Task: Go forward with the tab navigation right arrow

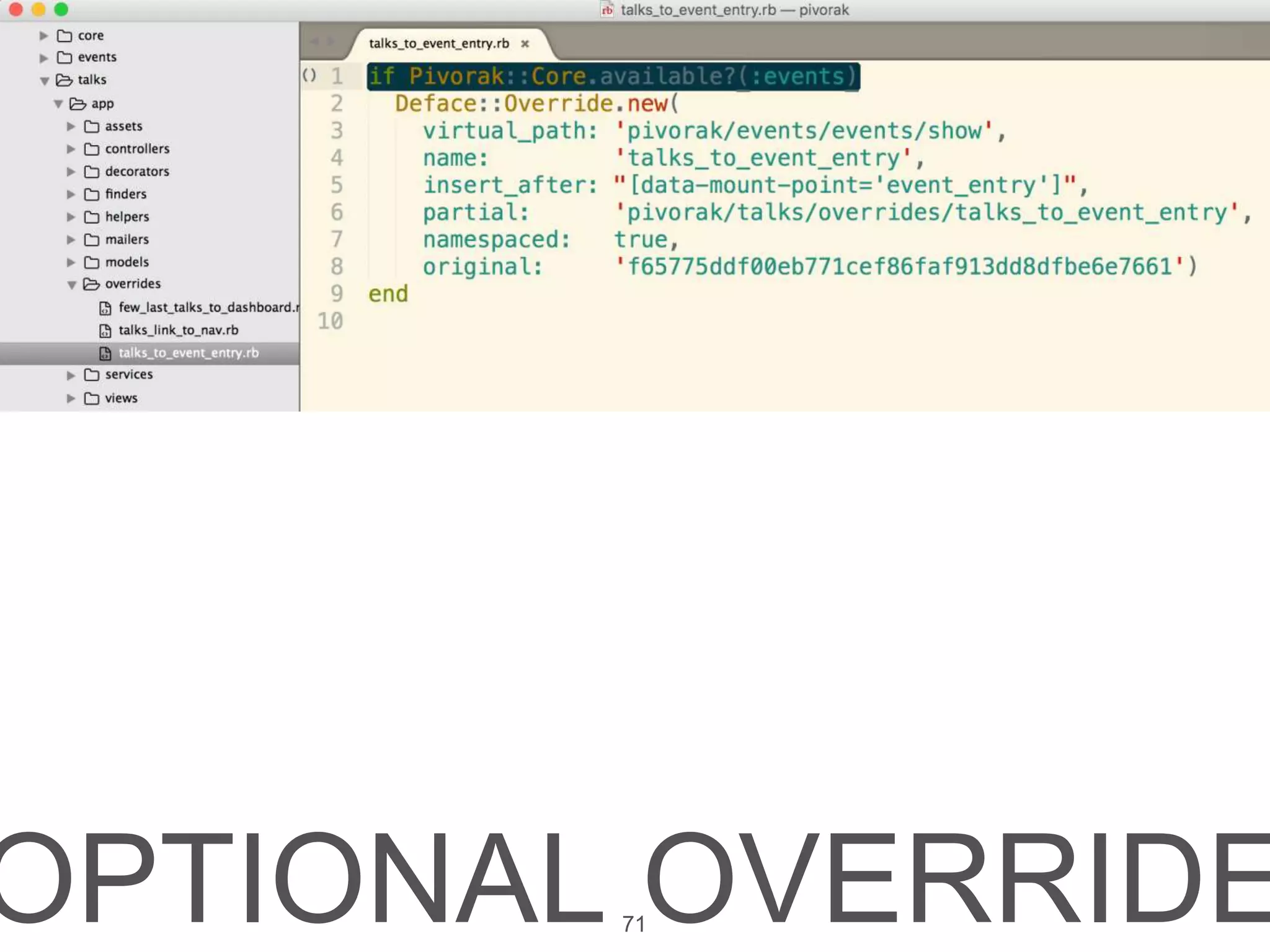Action: pyautogui.click(x=331, y=42)
